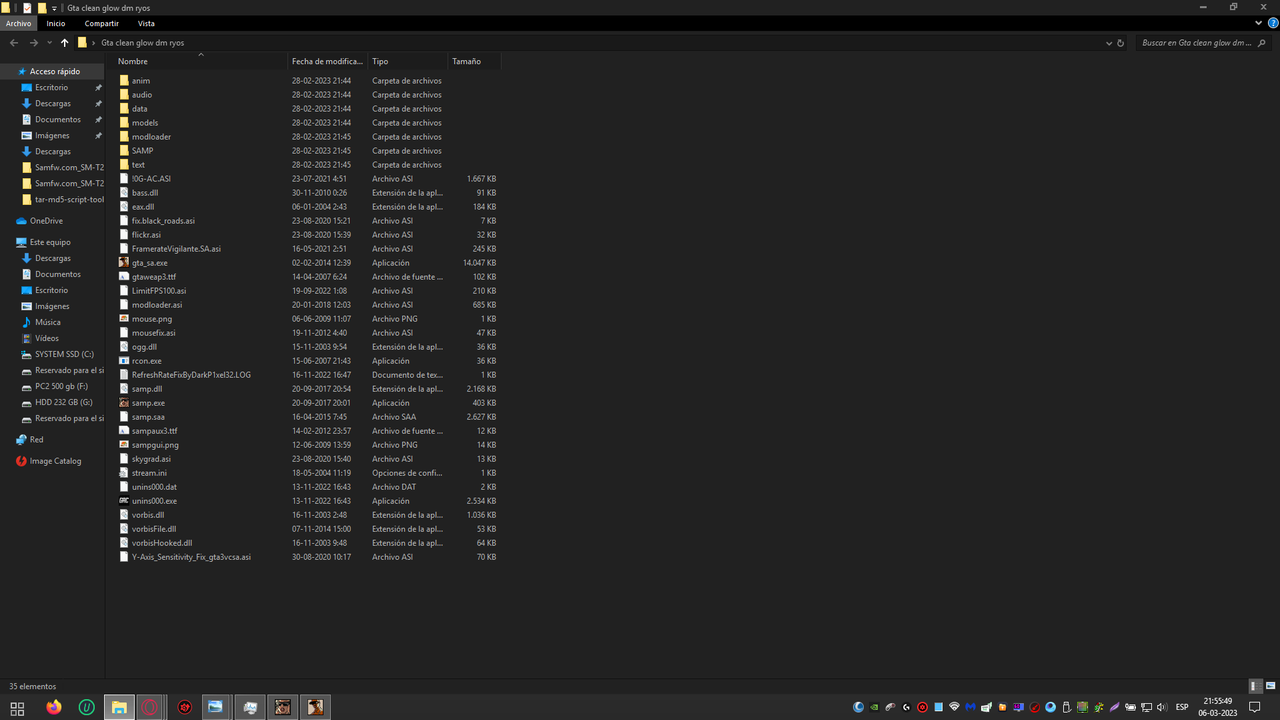Select file vorbisHooked.dll
The width and height of the screenshot is (1280, 720).
click(162, 543)
